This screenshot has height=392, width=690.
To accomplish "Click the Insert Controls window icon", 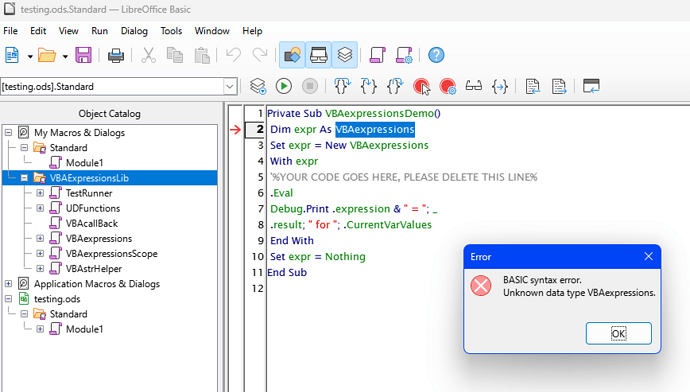I will pos(591,86).
